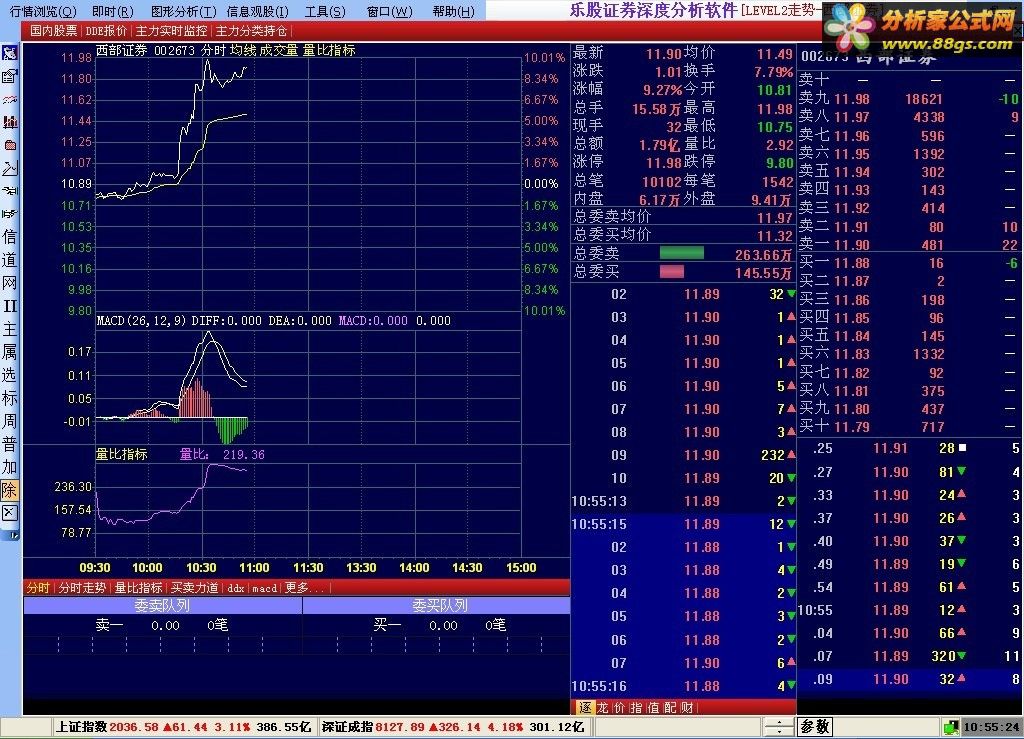The image size is (1024, 739).
Task: Click the red folder icon in sidebar
Action: [x=9, y=145]
